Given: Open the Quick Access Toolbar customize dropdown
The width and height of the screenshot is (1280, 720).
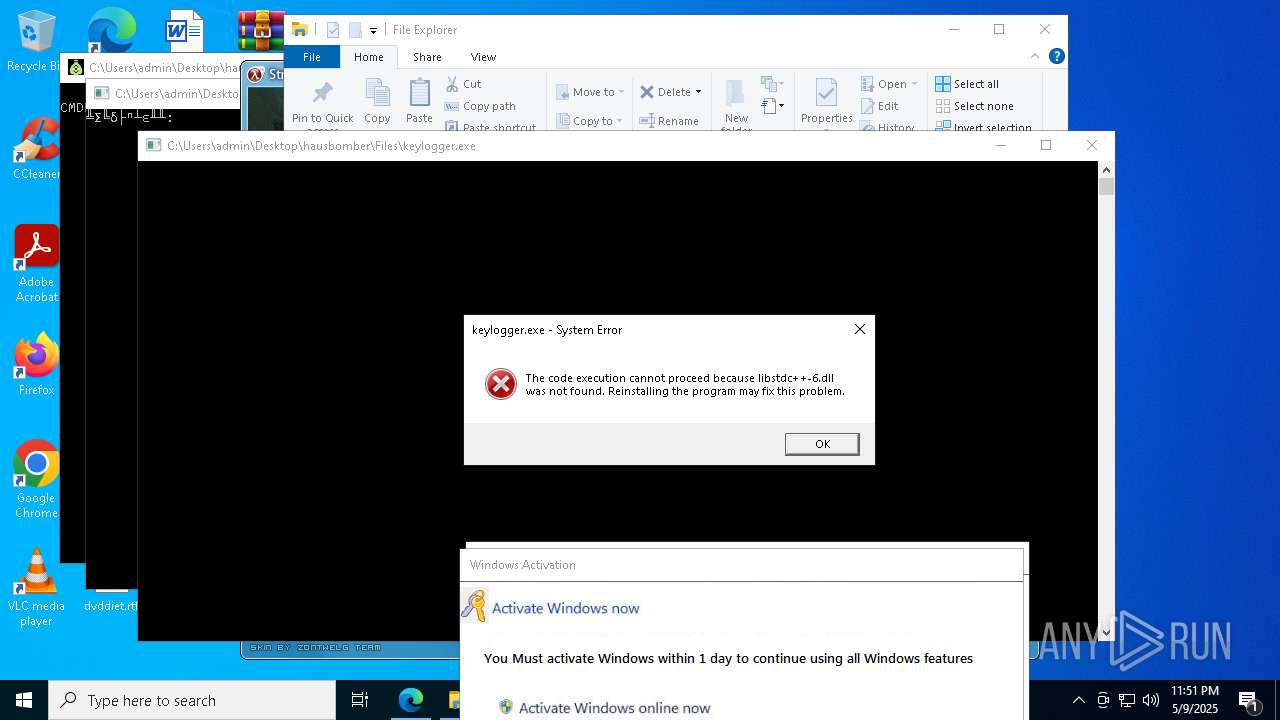Looking at the screenshot, I should pyautogui.click(x=373, y=31).
